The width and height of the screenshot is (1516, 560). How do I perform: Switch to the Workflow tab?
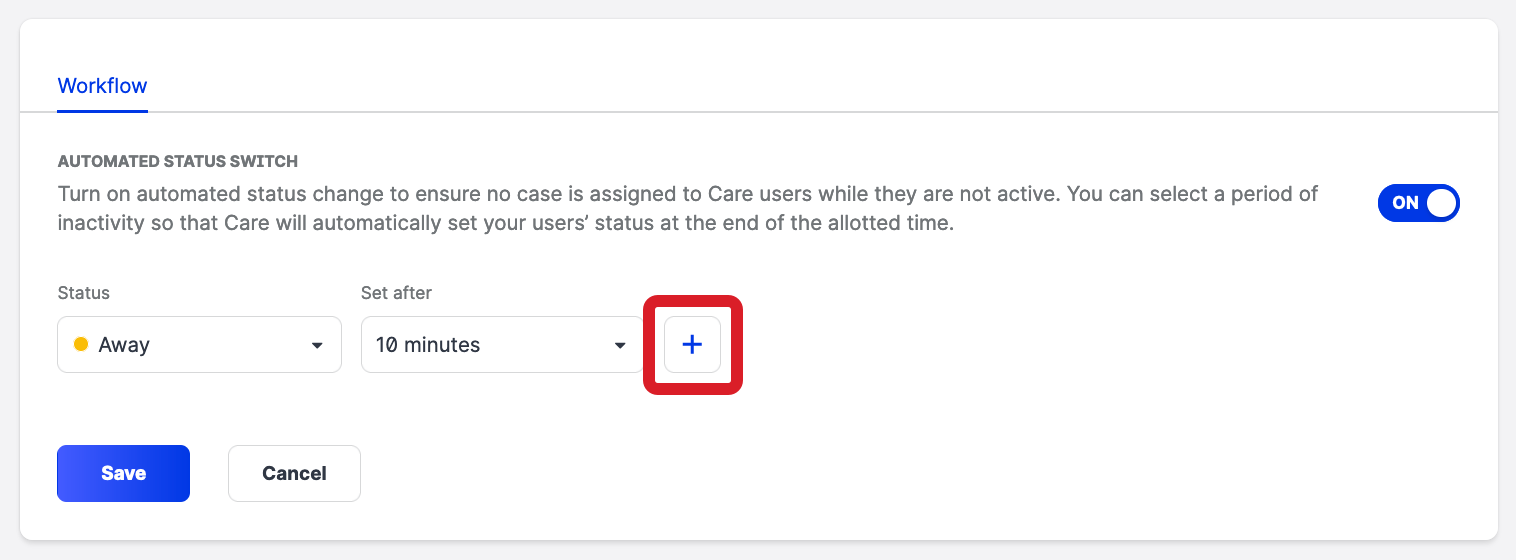(102, 86)
